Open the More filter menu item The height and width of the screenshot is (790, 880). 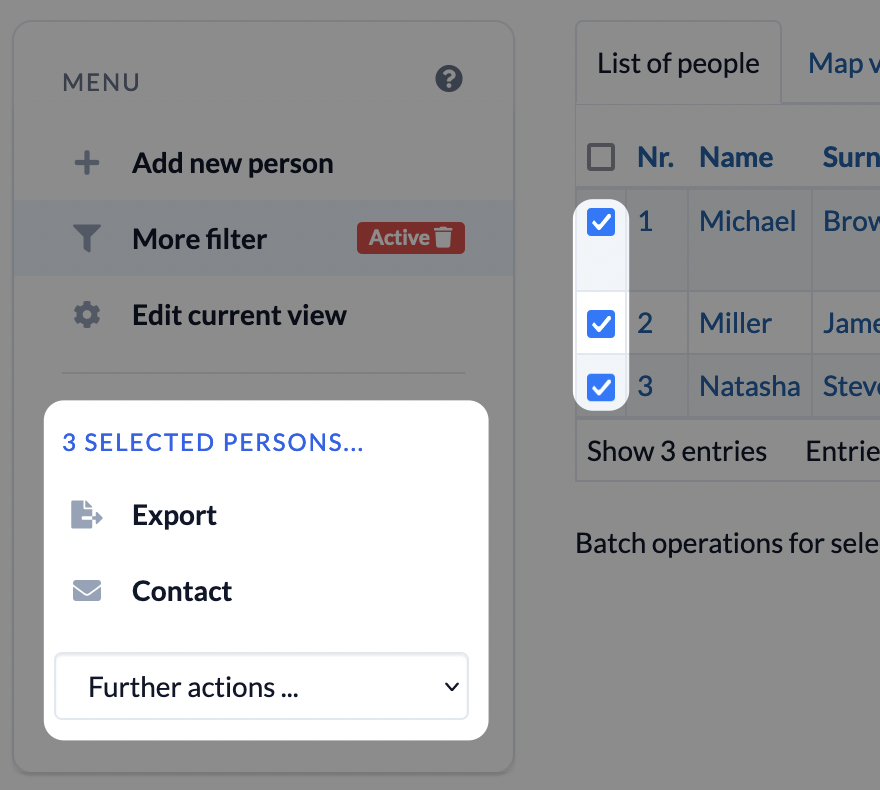point(199,238)
